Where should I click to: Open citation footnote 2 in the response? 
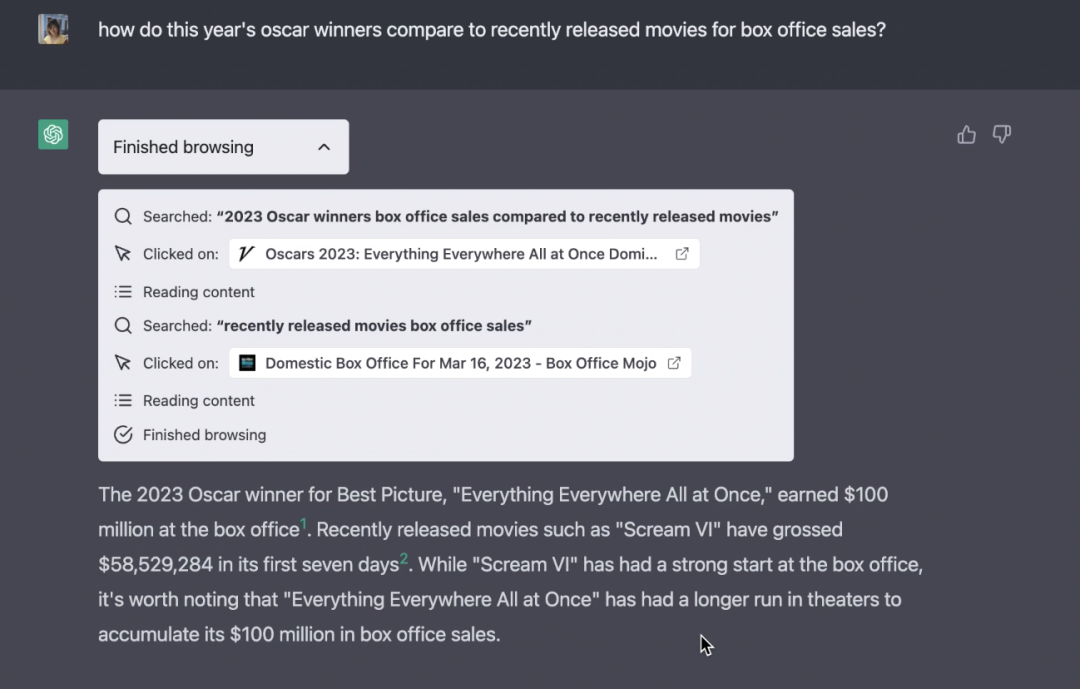pyautogui.click(x=404, y=558)
